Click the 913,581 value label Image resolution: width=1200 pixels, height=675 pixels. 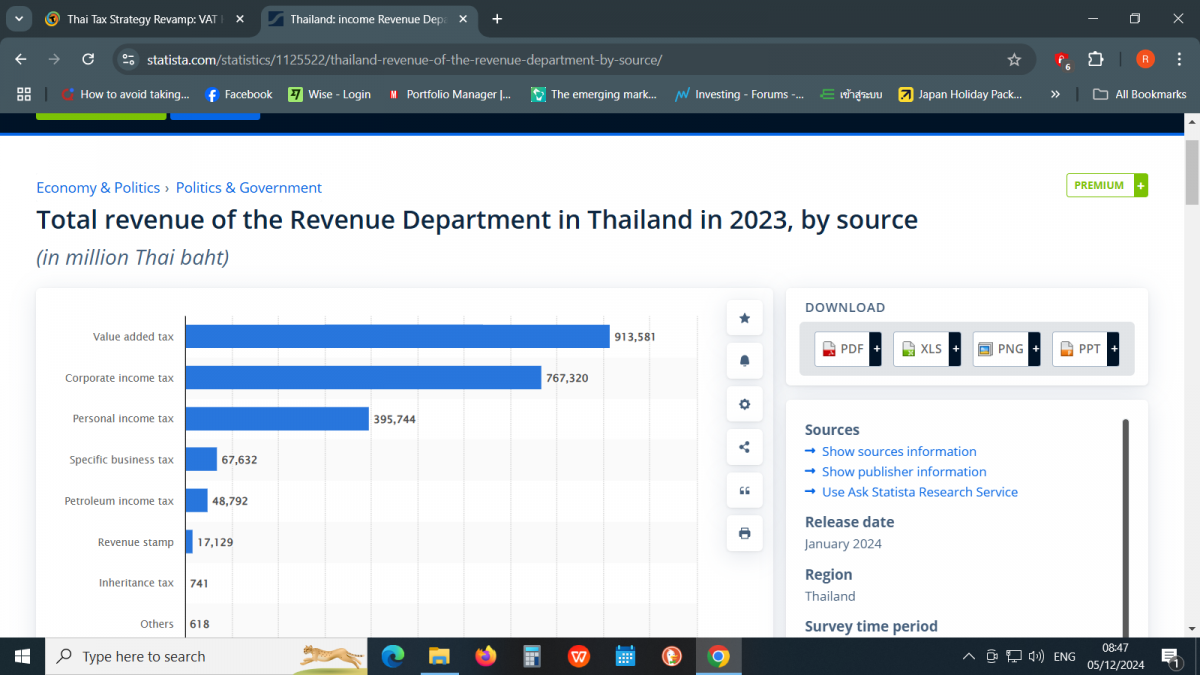click(x=635, y=337)
